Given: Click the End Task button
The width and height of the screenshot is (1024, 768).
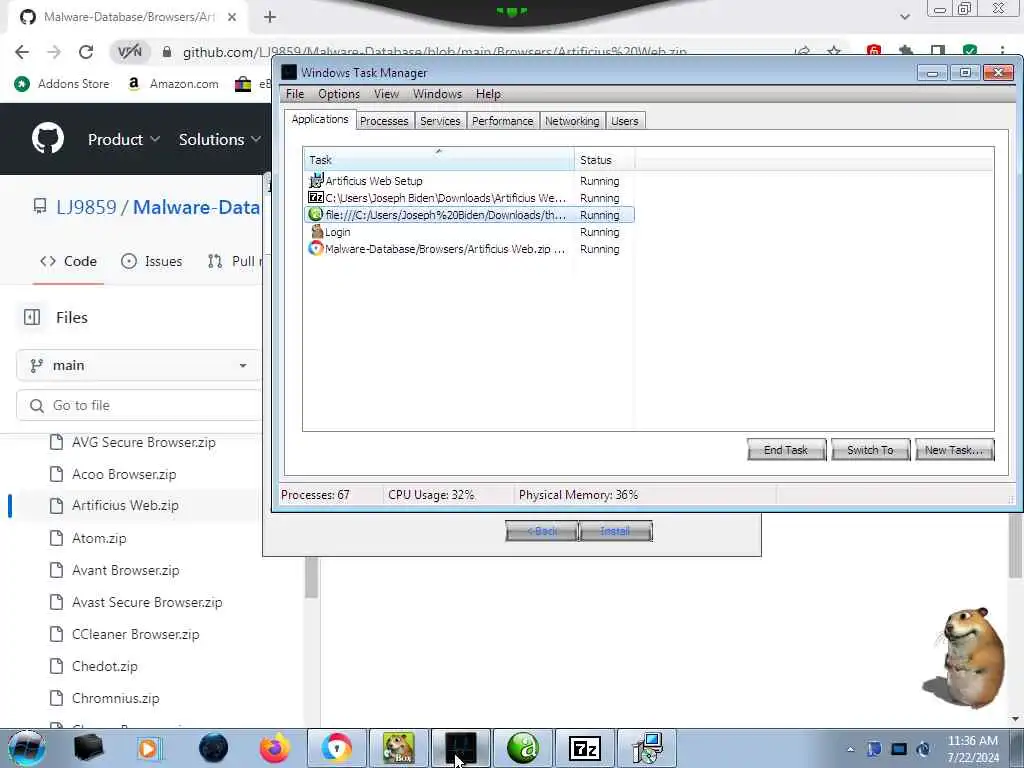Looking at the screenshot, I should (x=786, y=450).
